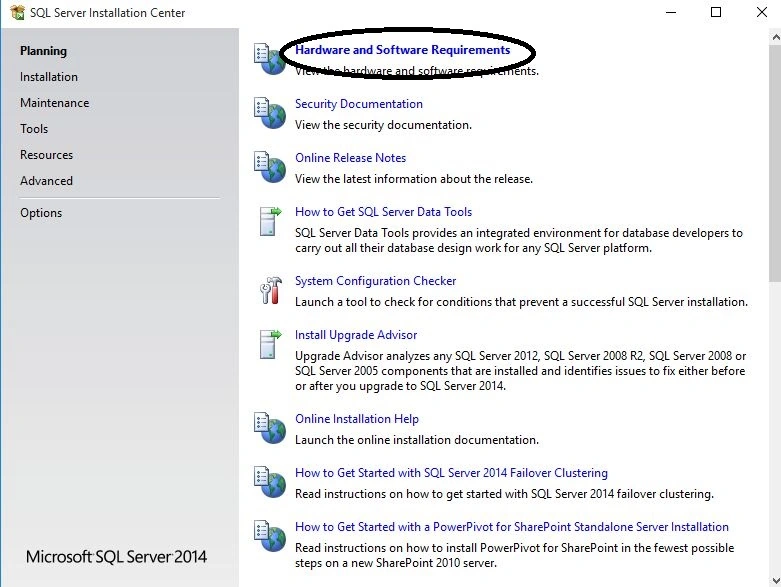This screenshot has width=781, height=587.
Task: Open the Failover Clustering getting started link
Action: click(451, 472)
